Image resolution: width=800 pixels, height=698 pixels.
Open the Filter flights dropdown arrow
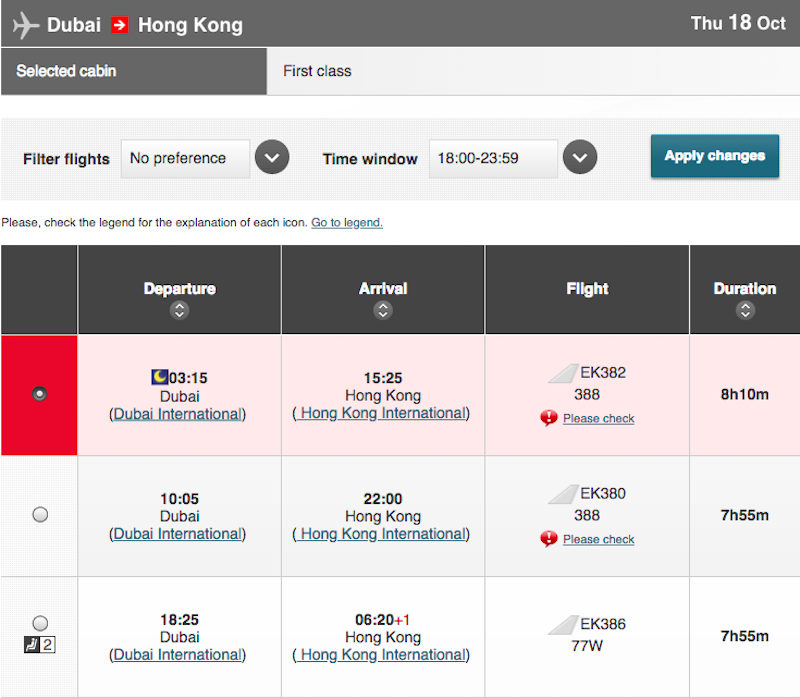pos(272,157)
